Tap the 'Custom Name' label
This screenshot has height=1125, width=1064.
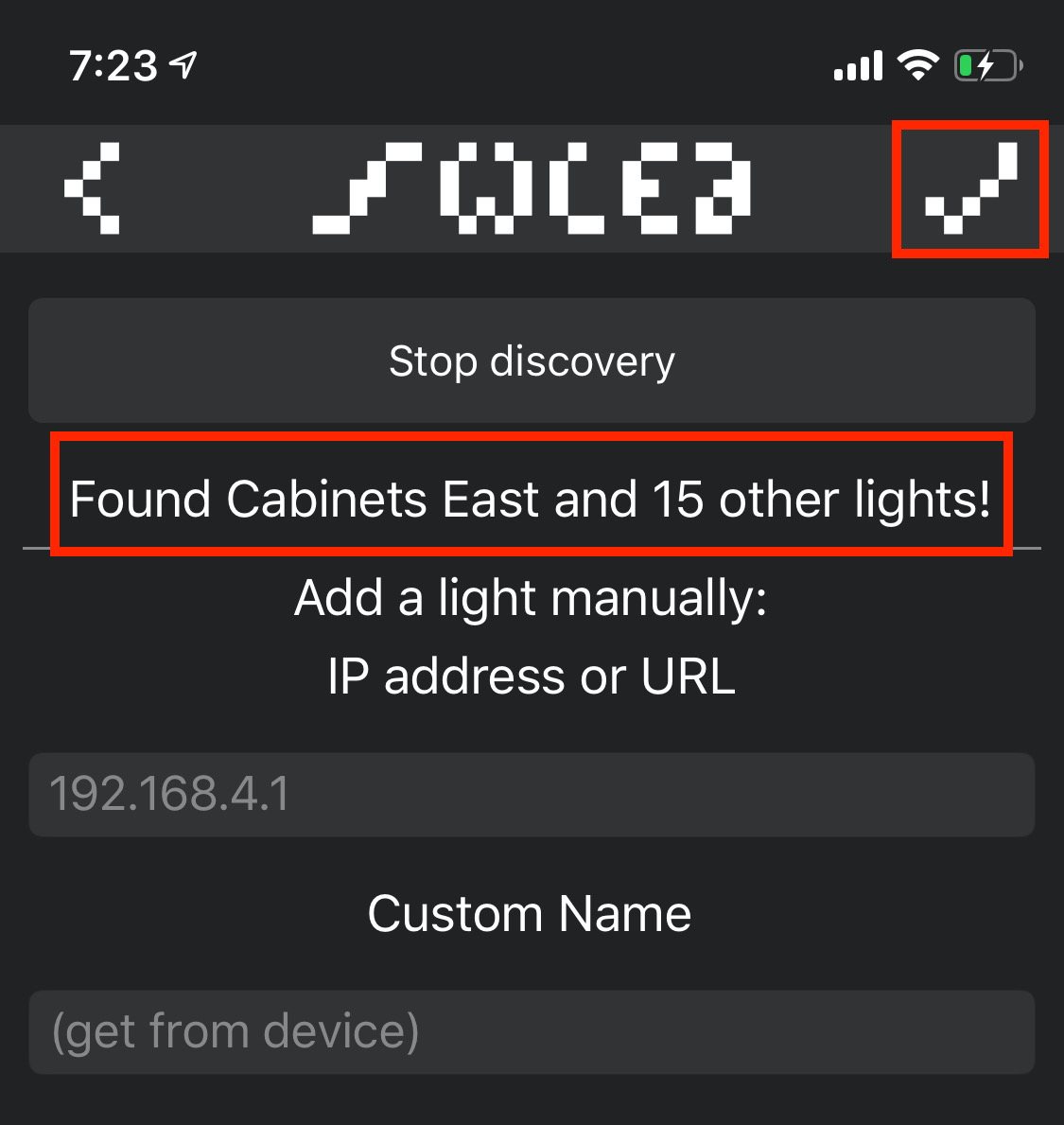click(x=529, y=914)
